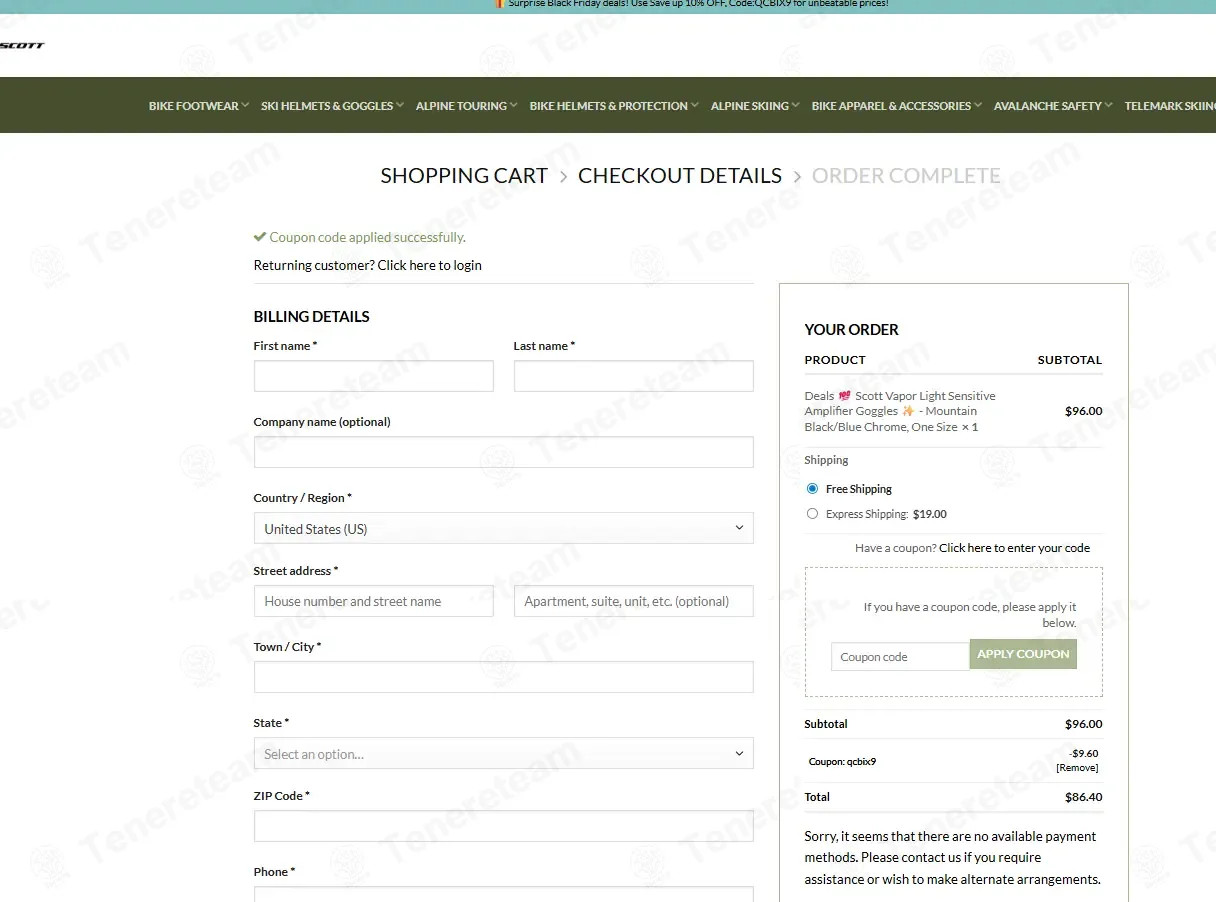Open Country / Region dropdown
1216x902 pixels.
coord(503,529)
